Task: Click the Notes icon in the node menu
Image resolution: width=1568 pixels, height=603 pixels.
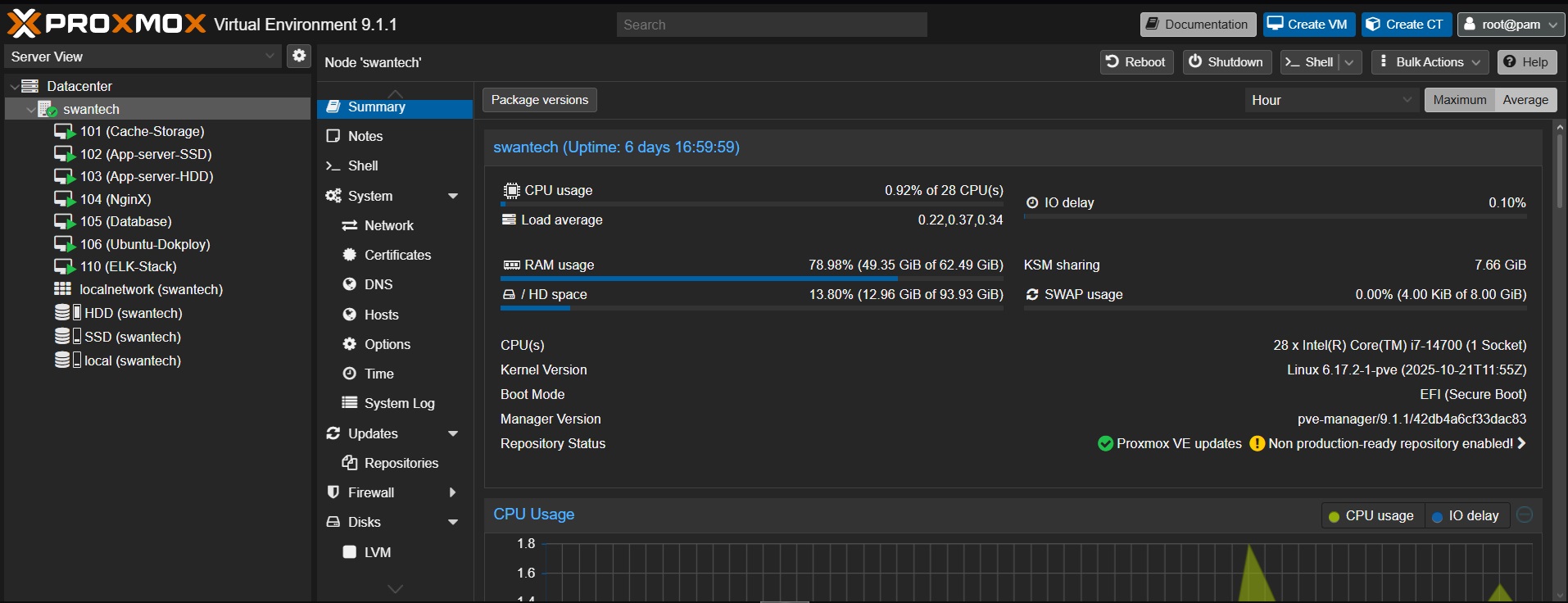Action: (333, 136)
